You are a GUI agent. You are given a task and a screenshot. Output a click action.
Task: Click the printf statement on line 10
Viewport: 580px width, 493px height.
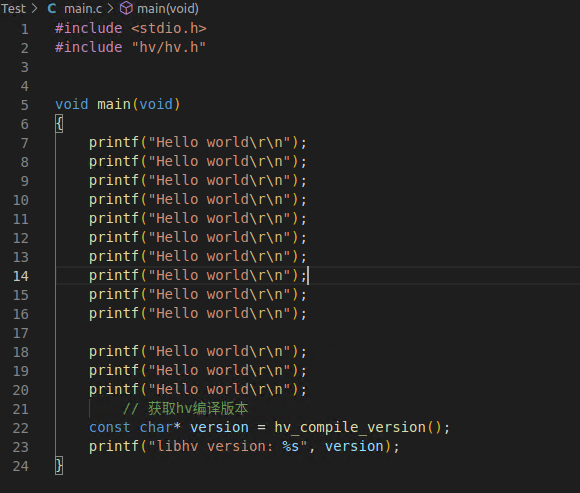198,199
